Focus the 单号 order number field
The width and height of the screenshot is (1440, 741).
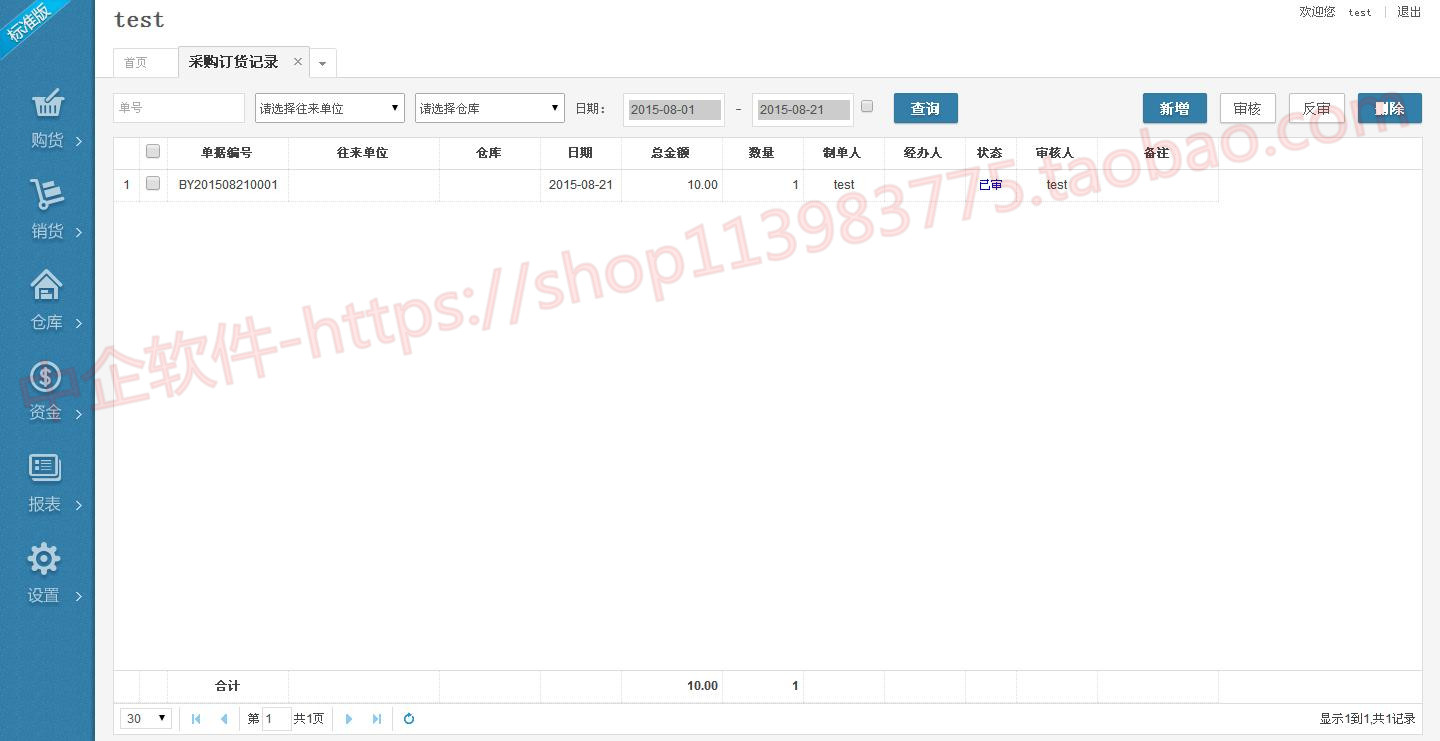point(179,108)
